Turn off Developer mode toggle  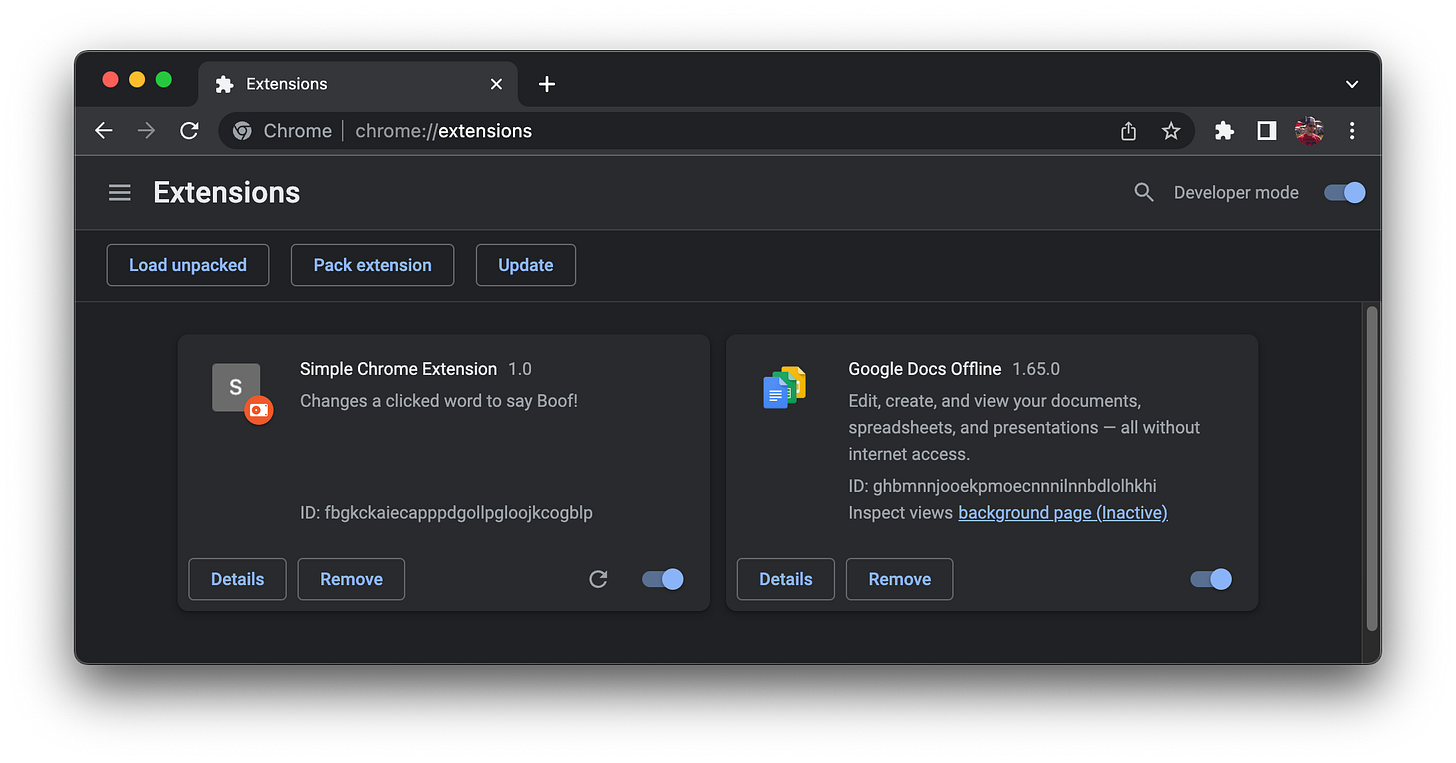(1345, 193)
